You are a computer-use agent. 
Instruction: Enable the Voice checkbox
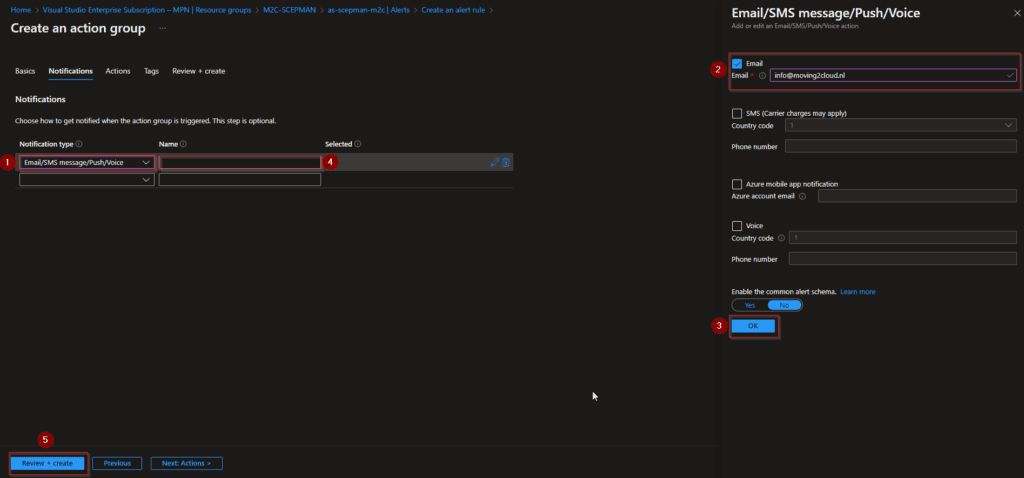coord(737,226)
